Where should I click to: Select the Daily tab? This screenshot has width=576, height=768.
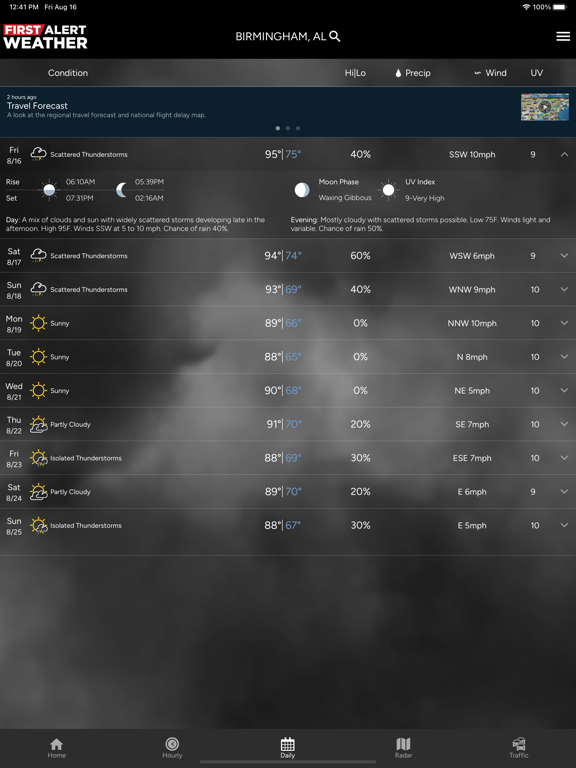[x=288, y=748]
